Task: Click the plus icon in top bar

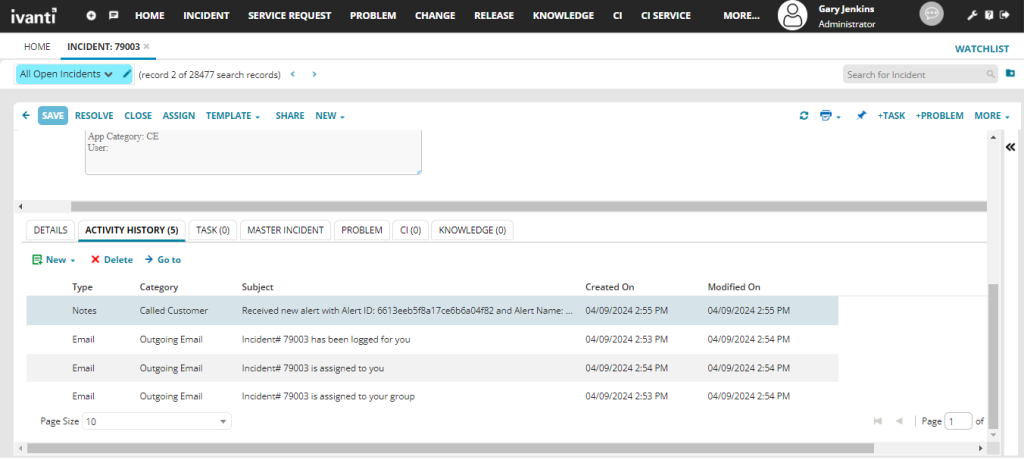Action: click(x=91, y=15)
